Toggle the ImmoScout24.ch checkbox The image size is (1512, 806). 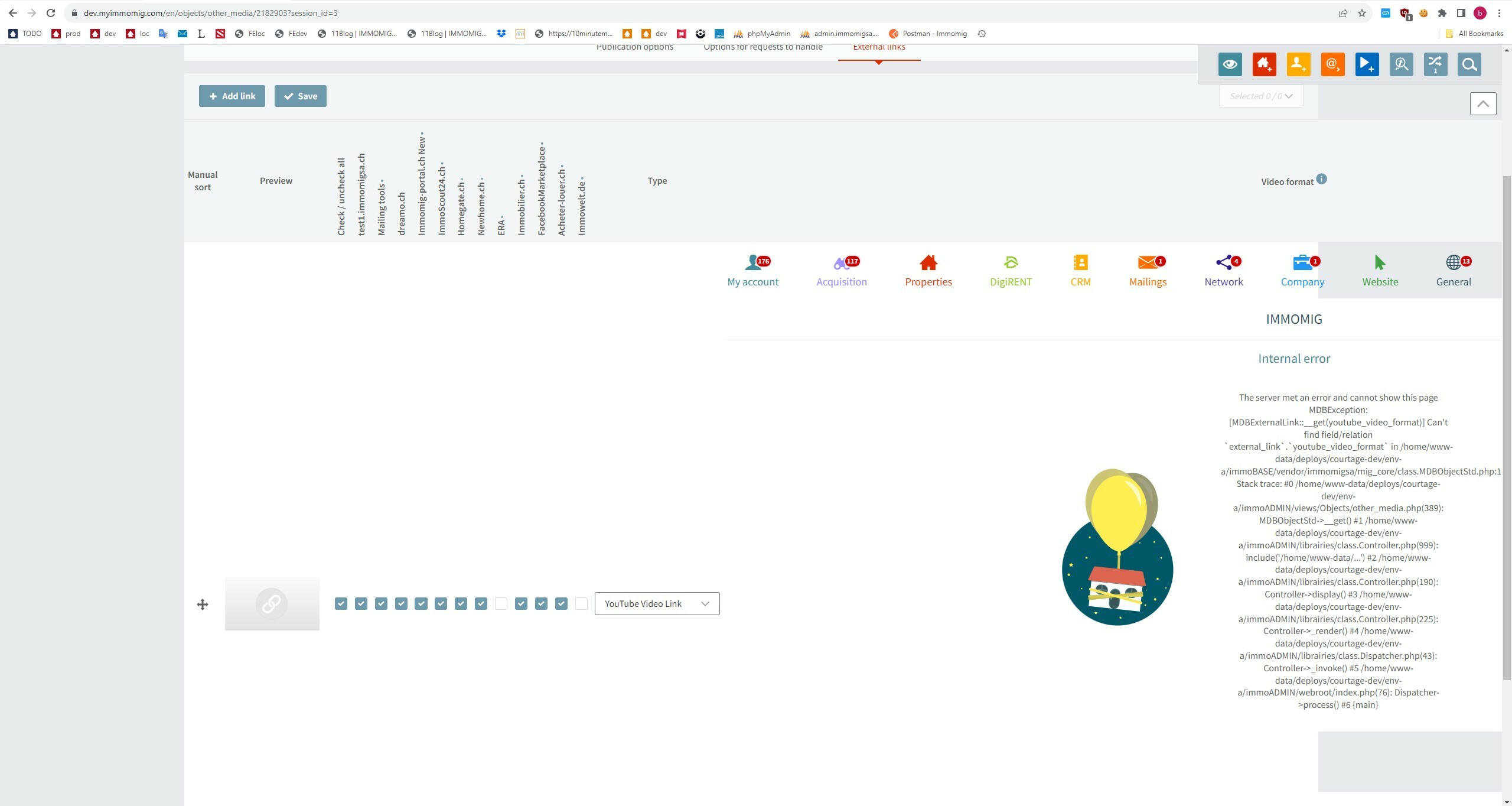click(x=441, y=603)
